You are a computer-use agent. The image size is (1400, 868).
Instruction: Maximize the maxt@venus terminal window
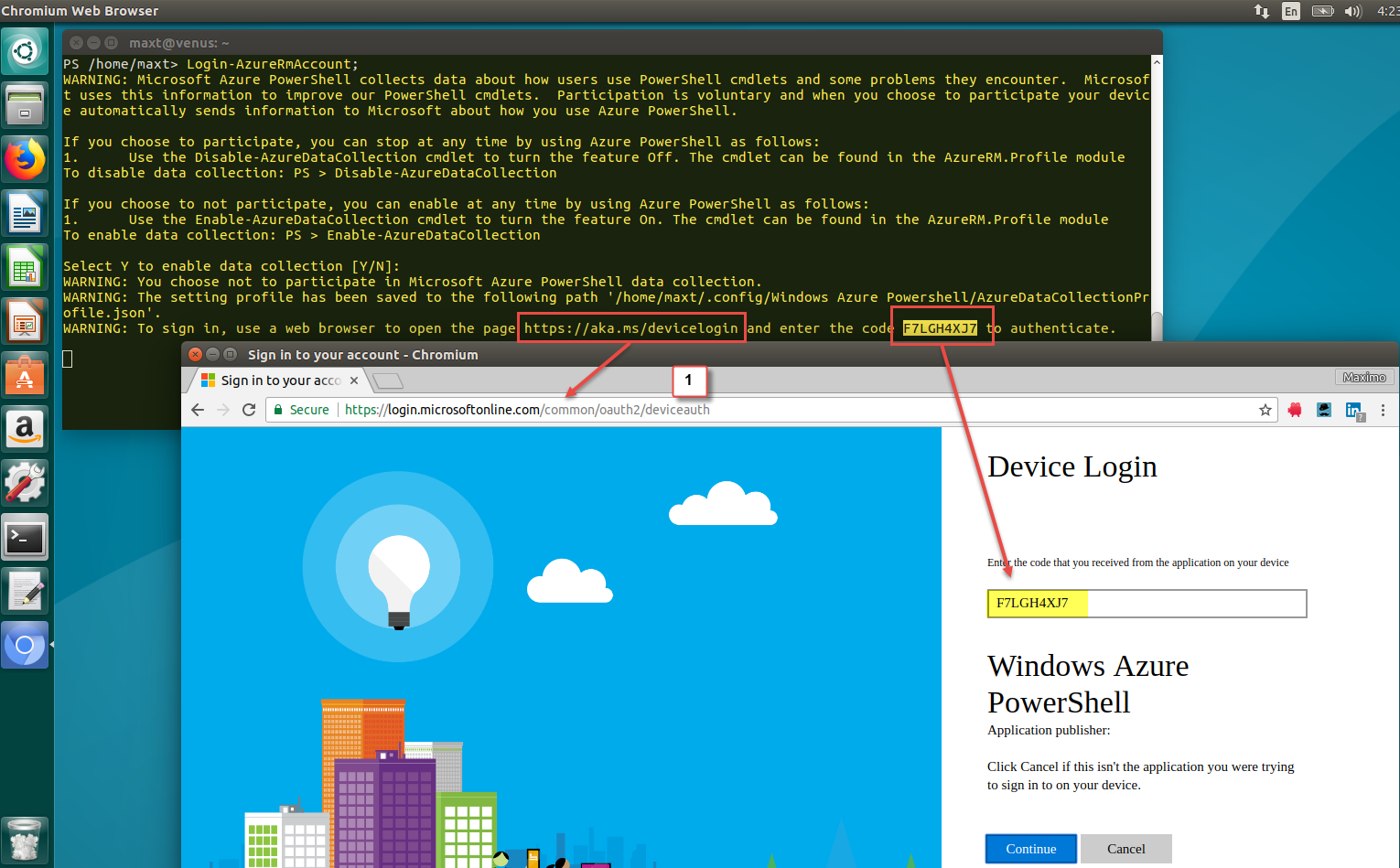tap(111, 43)
